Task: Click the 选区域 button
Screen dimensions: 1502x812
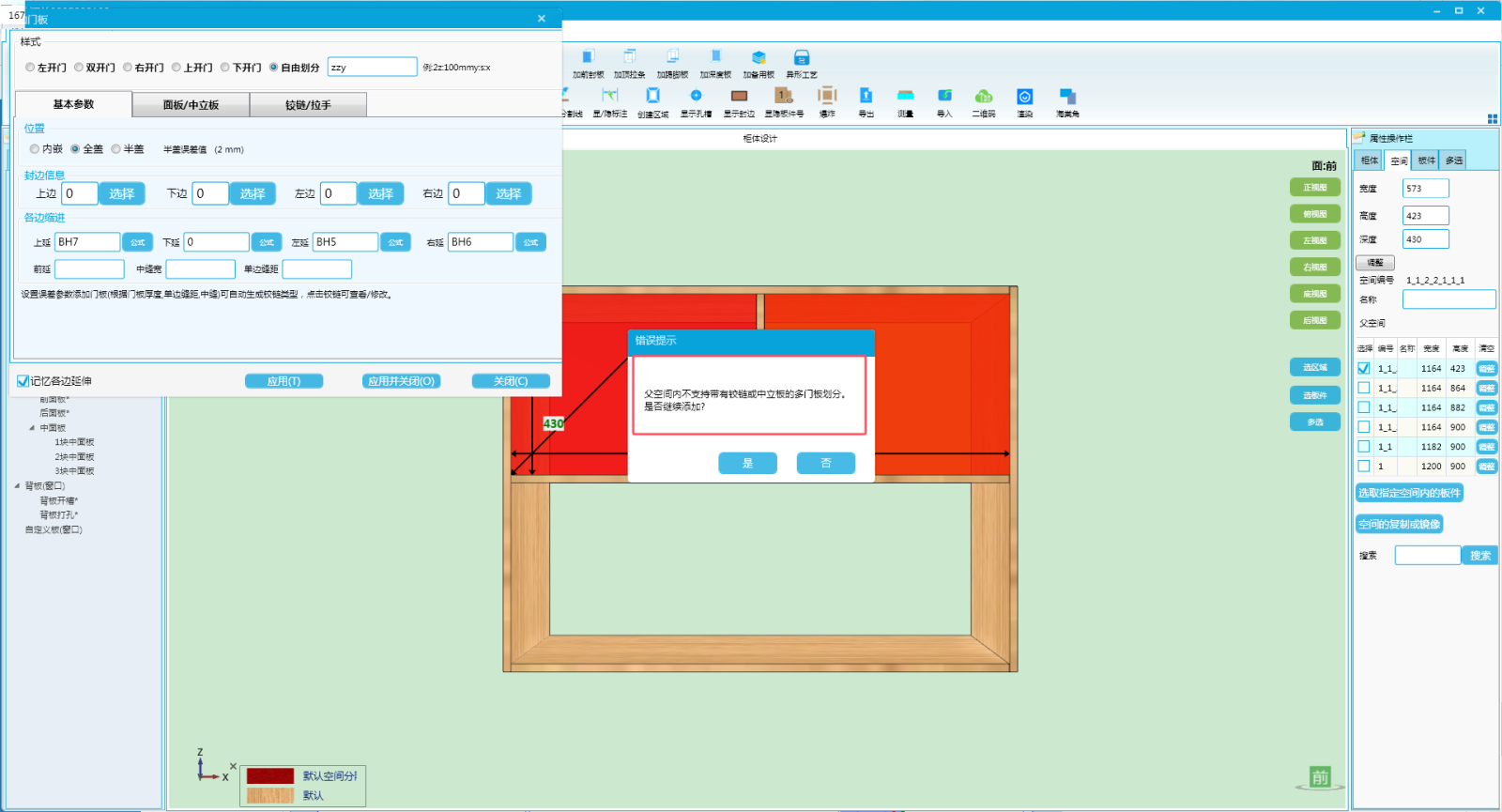Action: 1314,367
